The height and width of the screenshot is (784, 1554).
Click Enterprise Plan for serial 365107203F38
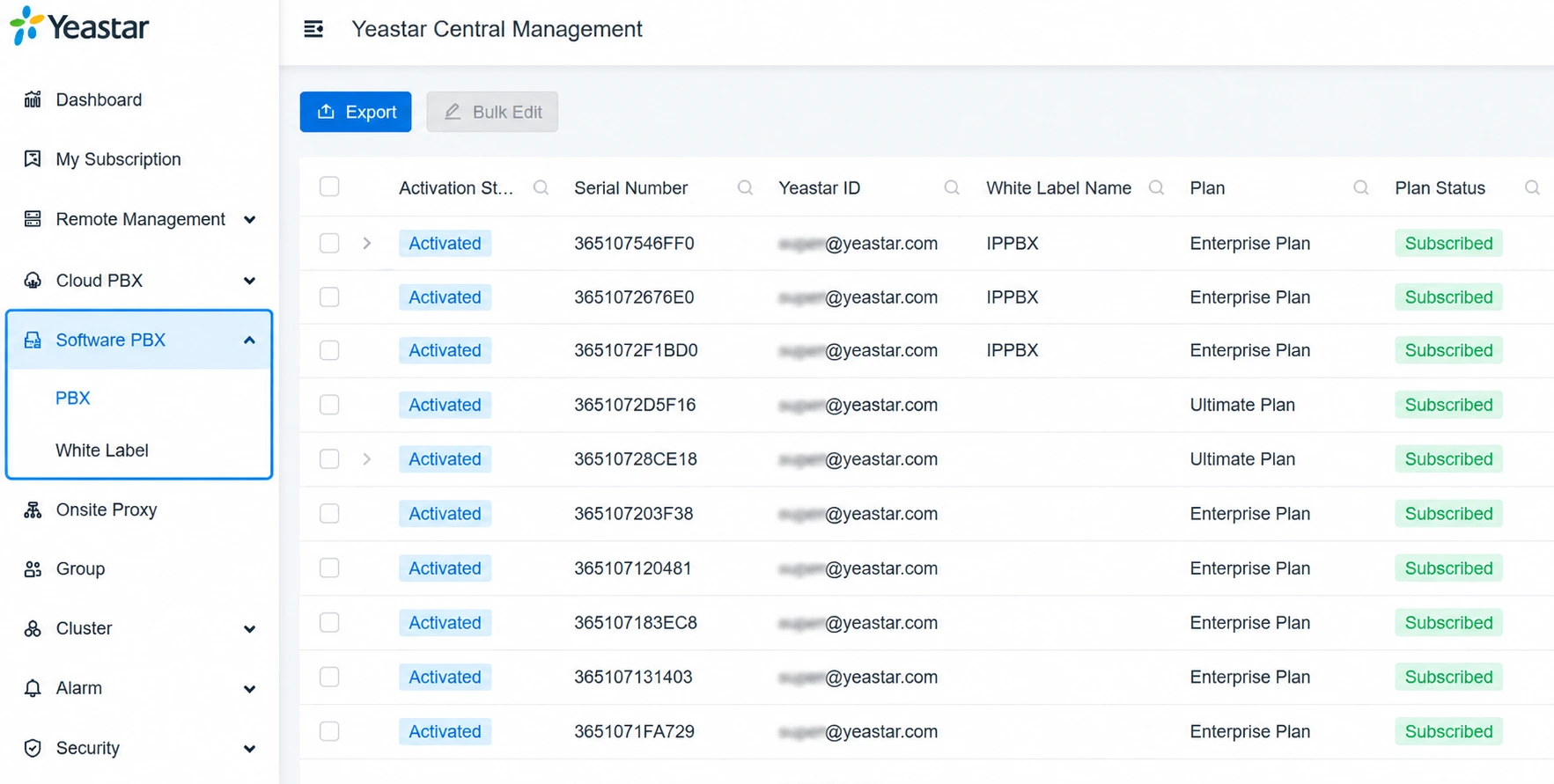1250,514
